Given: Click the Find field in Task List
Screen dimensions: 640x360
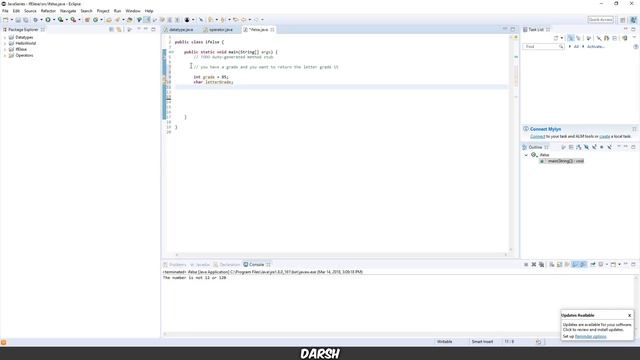Looking at the screenshot, I should point(542,47).
